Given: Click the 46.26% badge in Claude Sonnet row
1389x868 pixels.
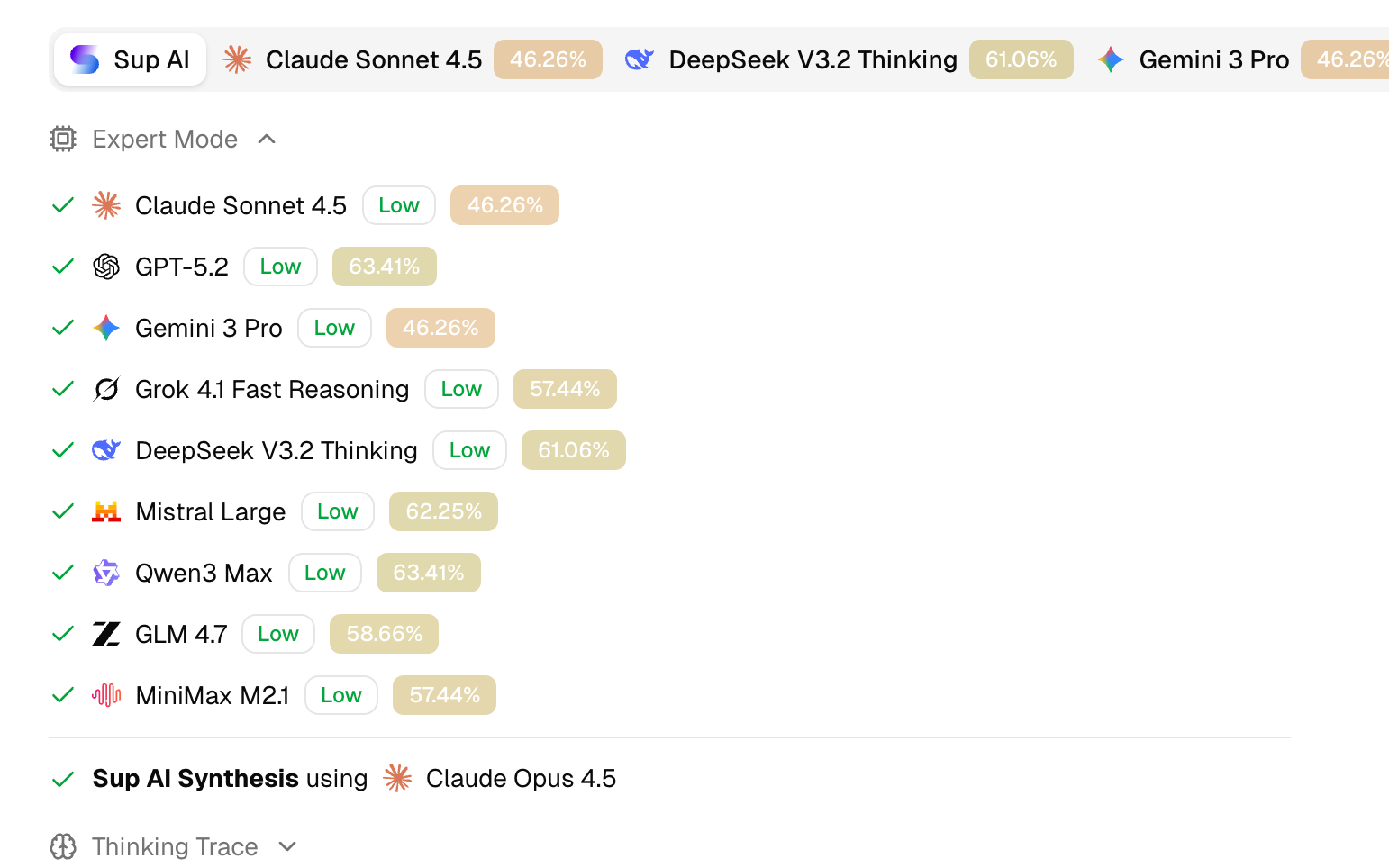Looking at the screenshot, I should pyautogui.click(x=504, y=205).
